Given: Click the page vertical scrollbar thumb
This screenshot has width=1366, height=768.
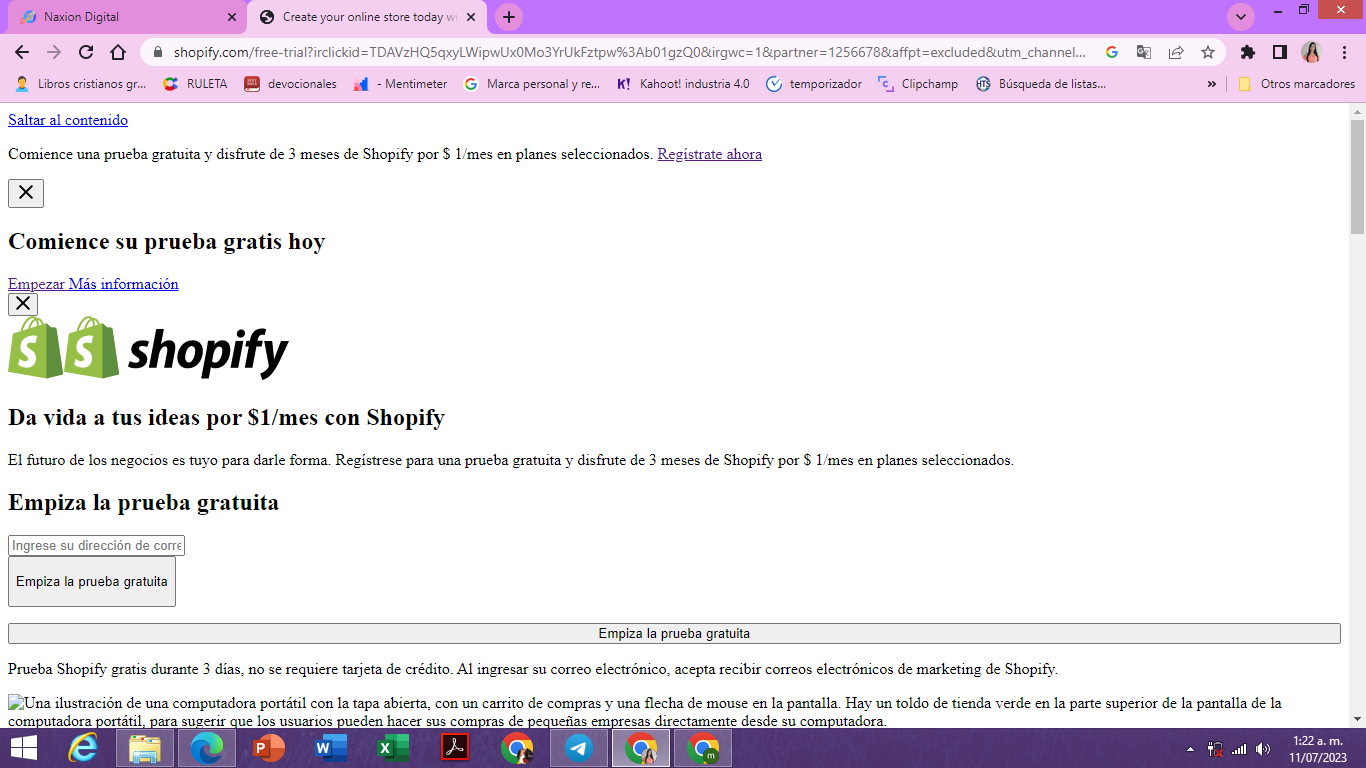Looking at the screenshot, I should coord(1357,176).
